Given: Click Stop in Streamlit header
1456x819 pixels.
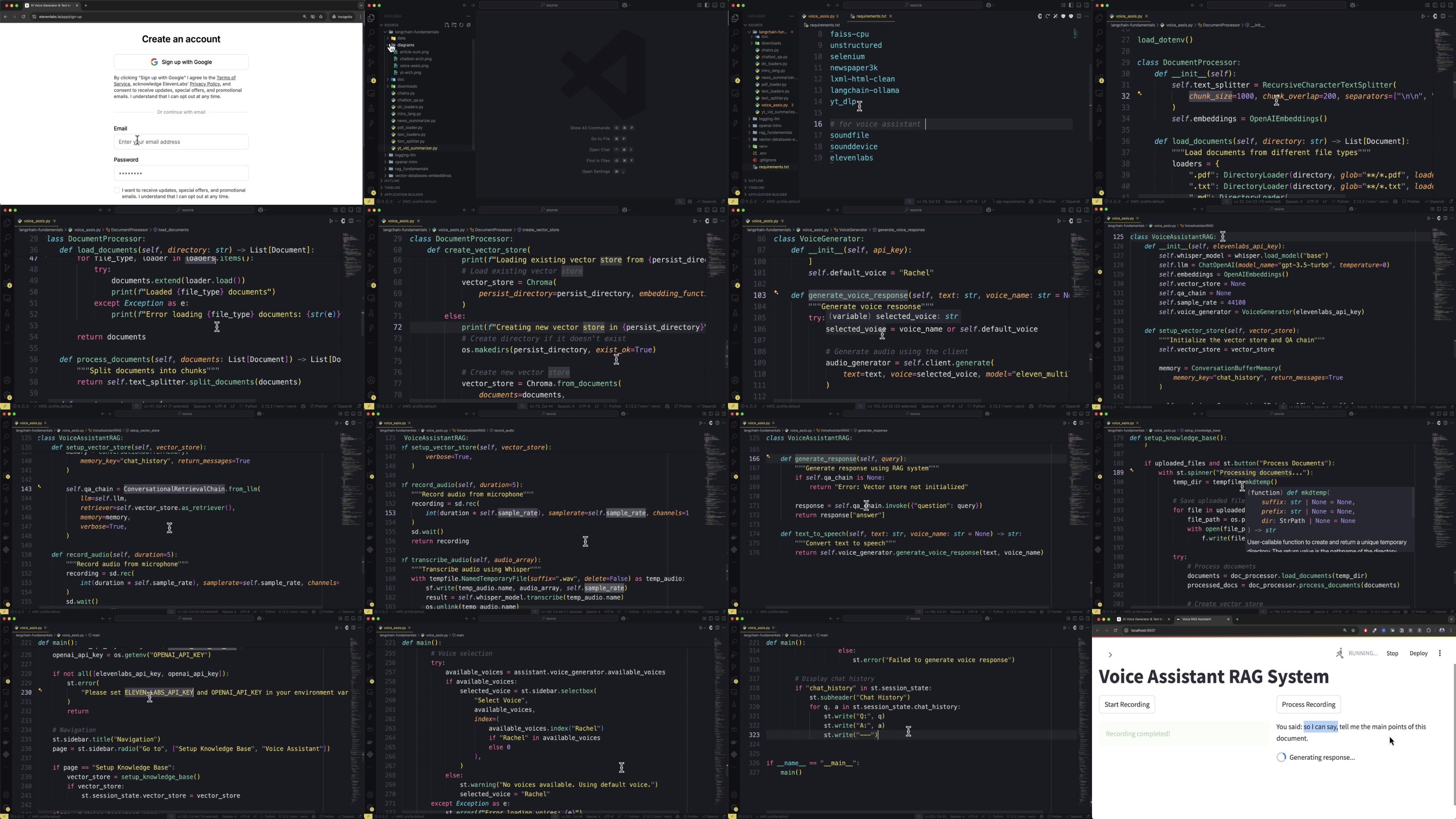Looking at the screenshot, I should click(x=1392, y=653).
